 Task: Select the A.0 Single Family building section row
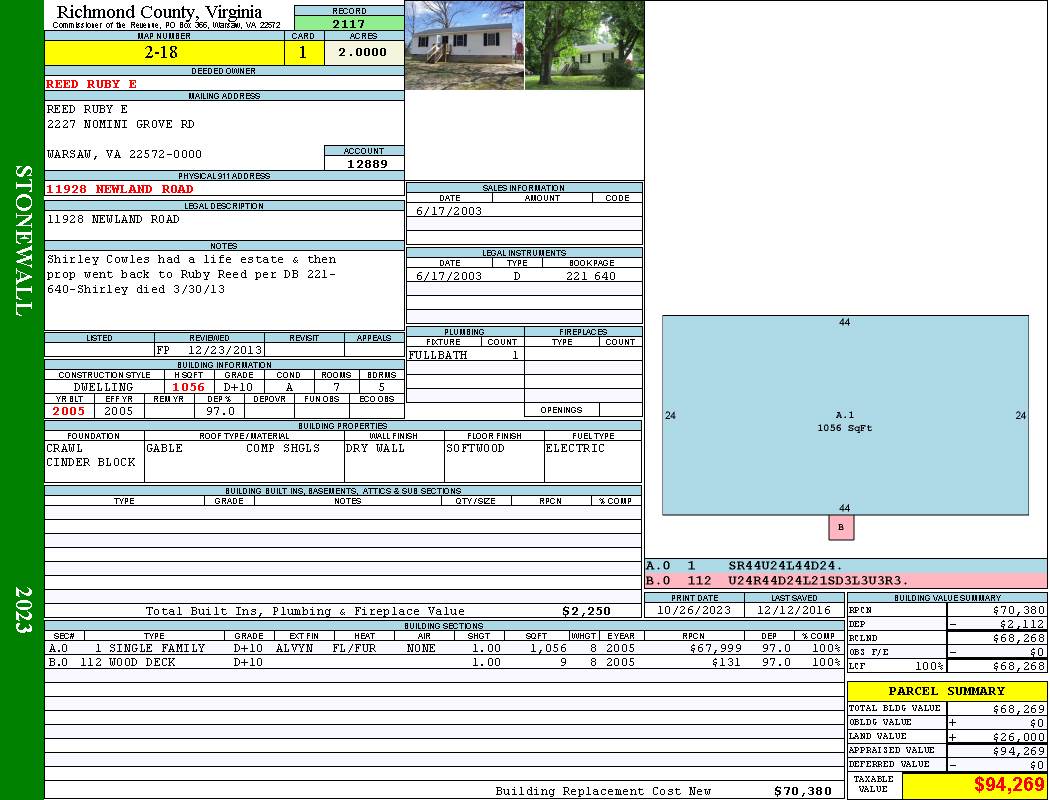click(440, 648)
